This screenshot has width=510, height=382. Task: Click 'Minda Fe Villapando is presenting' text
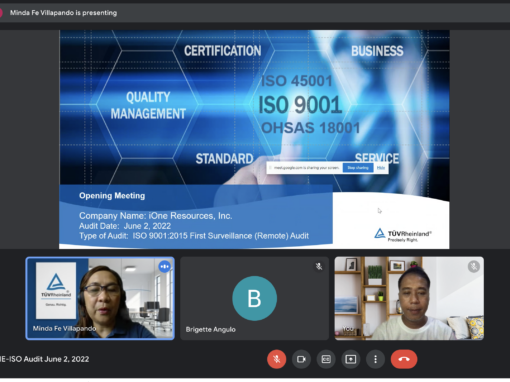point(63,13)
